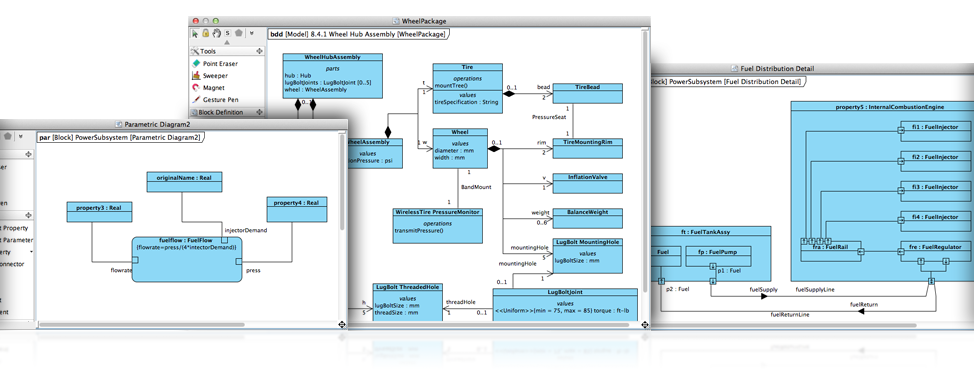The width and height of the screenshot is (974, 370).
Task: Click the WheelPackage window title bar
Action: 419,21
